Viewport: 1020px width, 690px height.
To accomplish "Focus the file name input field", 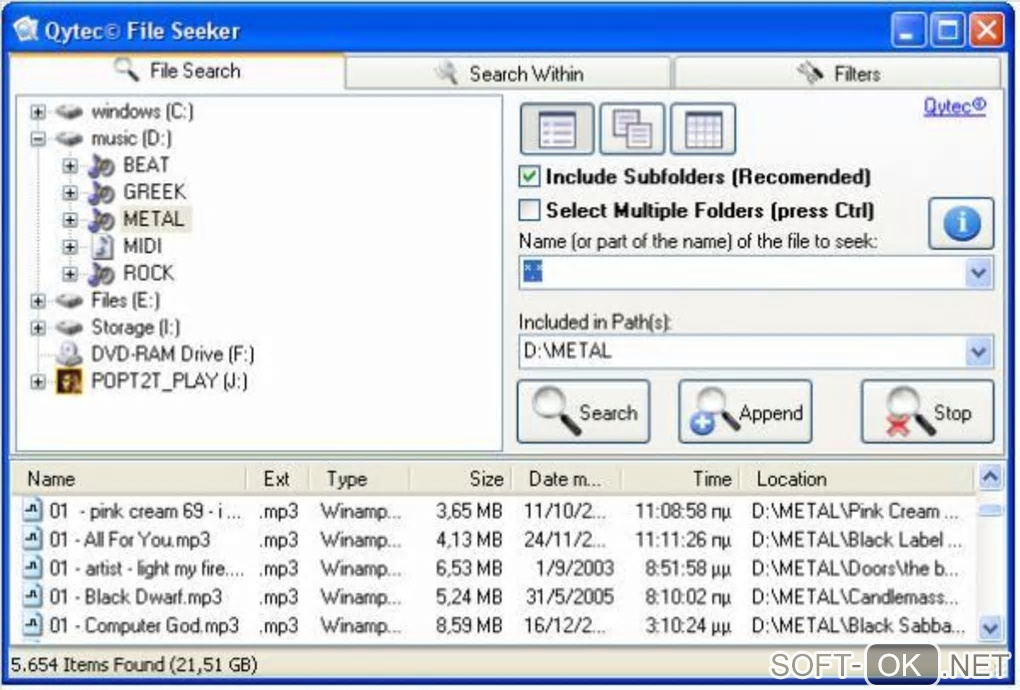I will coord(743,273).
